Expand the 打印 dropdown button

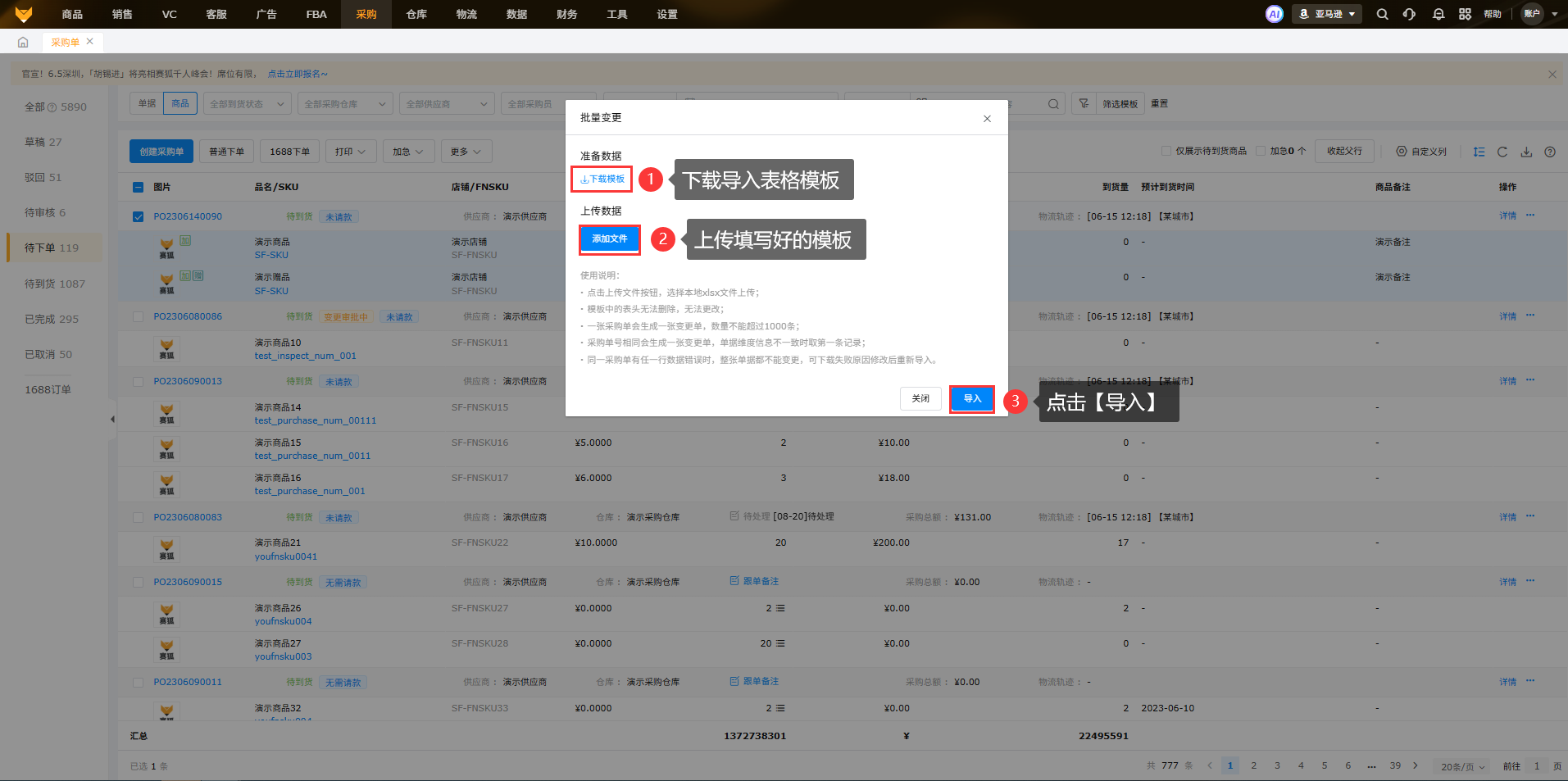pos(350,152)
